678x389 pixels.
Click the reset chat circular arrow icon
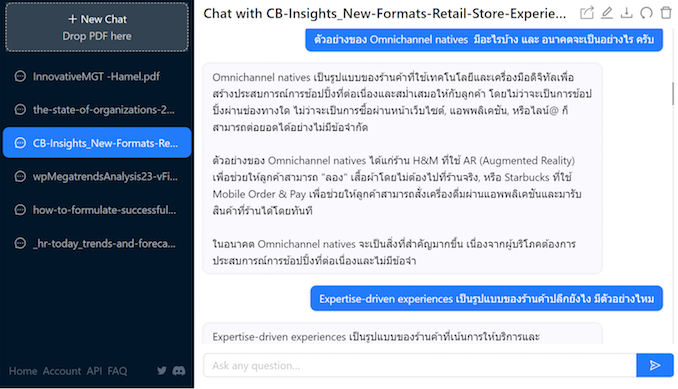coord(646,13)
